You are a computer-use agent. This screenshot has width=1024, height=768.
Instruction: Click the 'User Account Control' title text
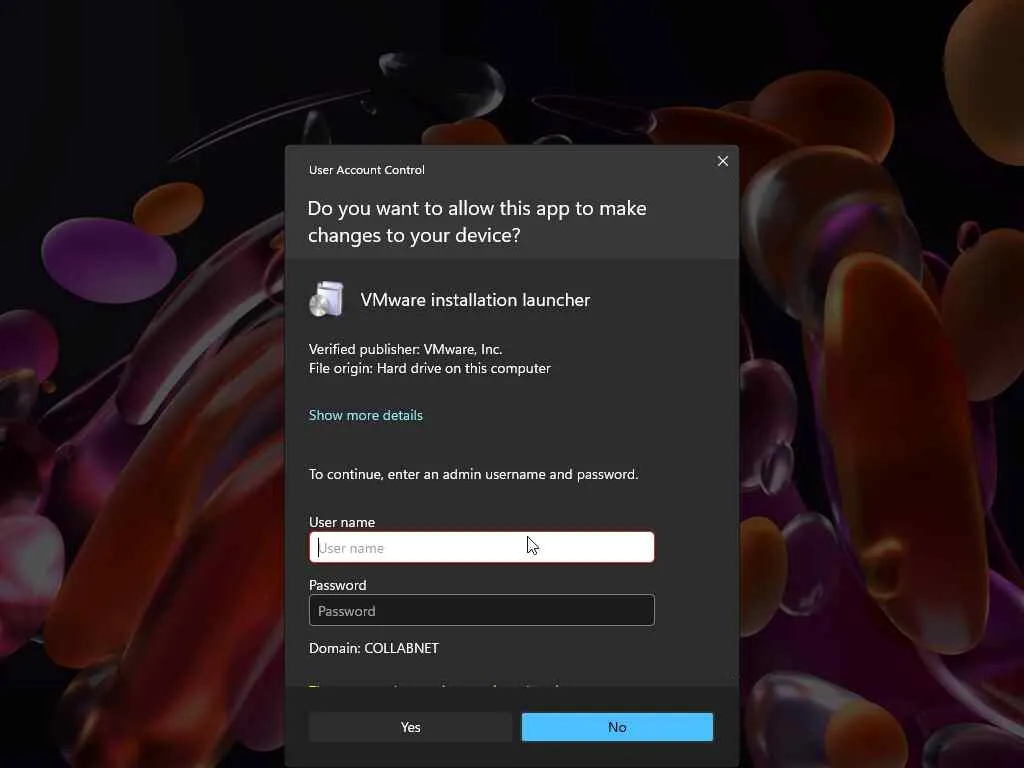pyautogui.click(x=366, y=170)
